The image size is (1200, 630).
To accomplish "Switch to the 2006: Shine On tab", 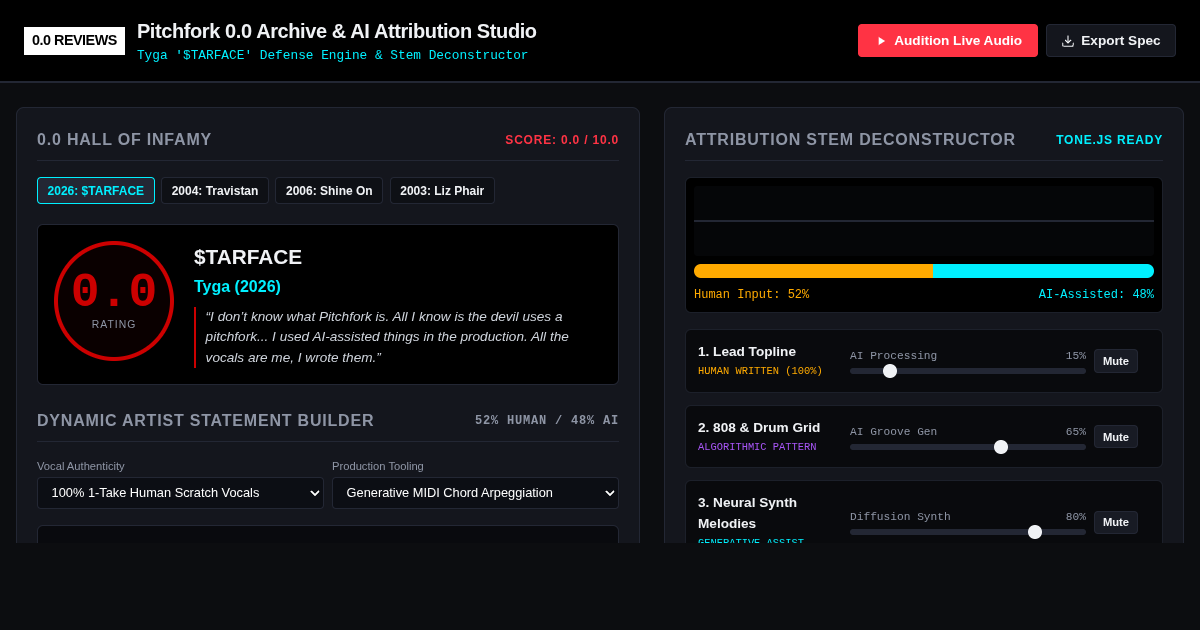I will 329,191.
